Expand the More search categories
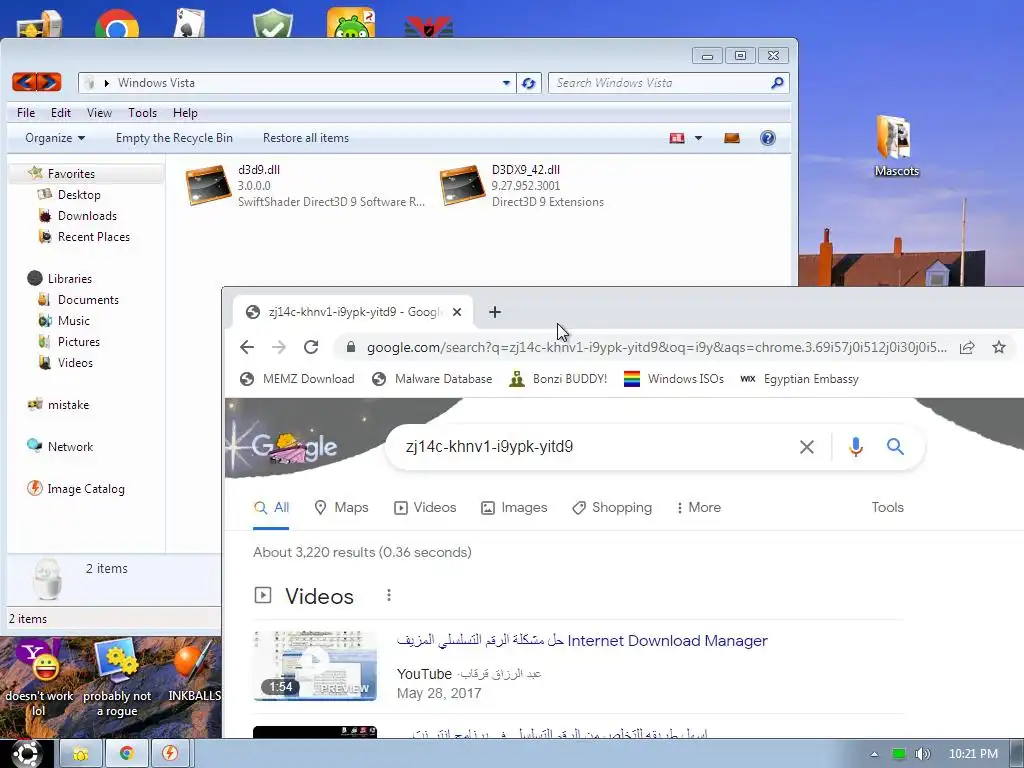 coord(698,507)
